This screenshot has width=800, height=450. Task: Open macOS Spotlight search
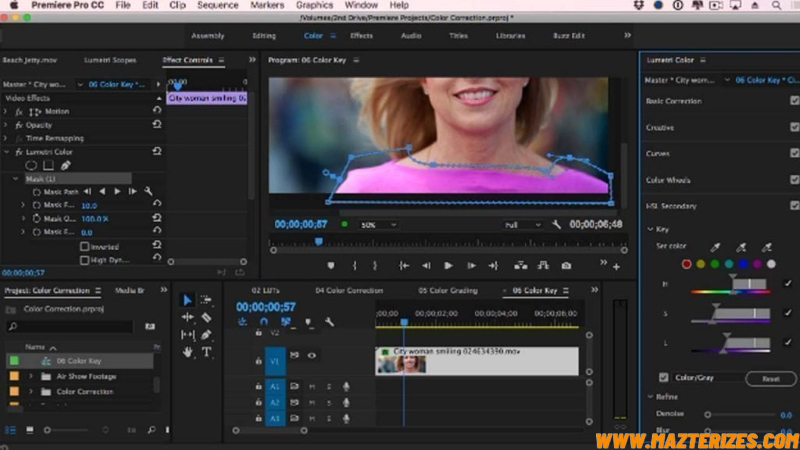click(777, 5)
